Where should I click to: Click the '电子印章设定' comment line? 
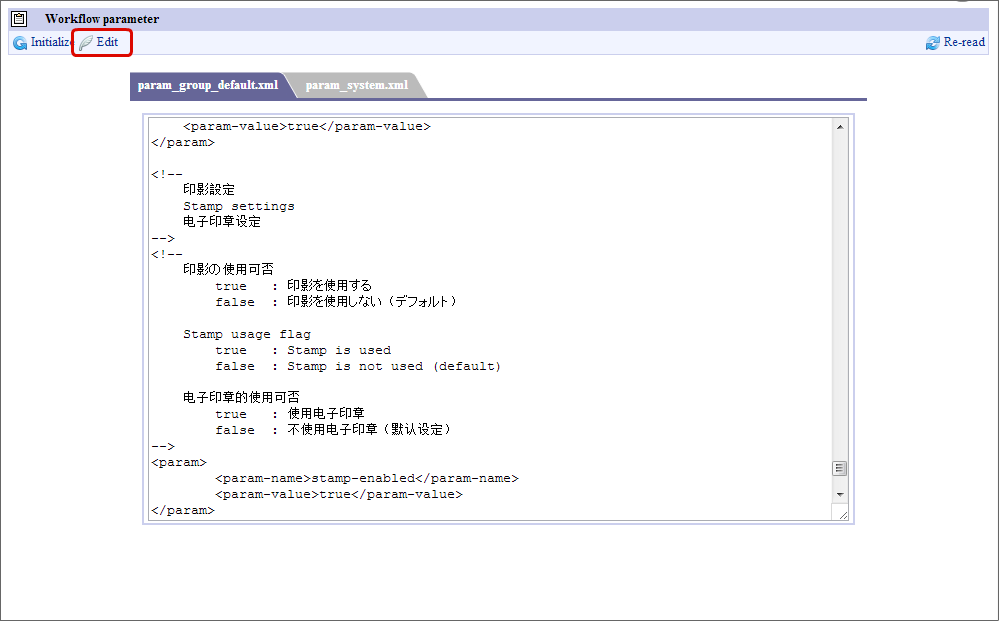pos(222,222)
